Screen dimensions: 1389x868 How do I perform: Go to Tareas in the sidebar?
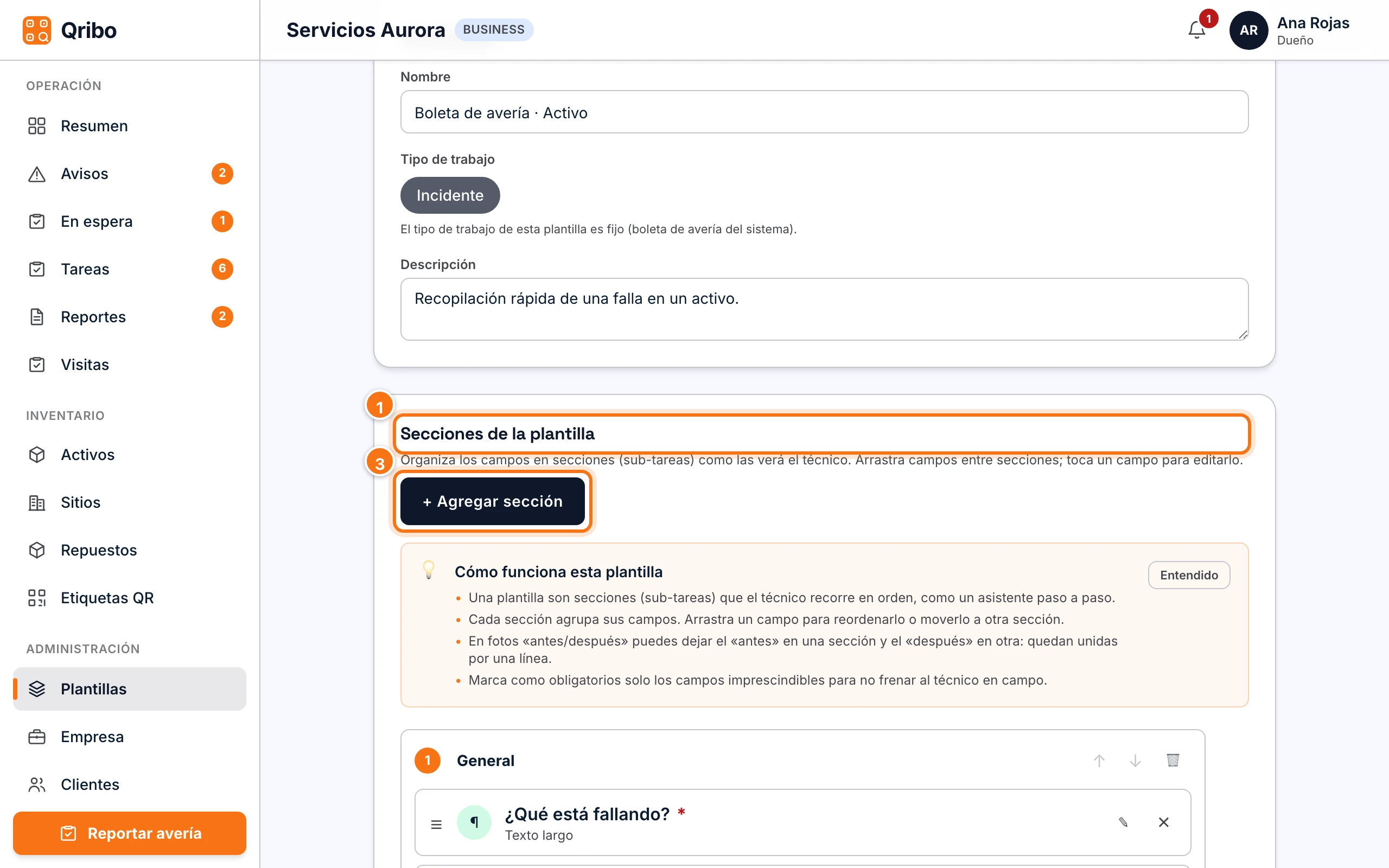(130, 269)
